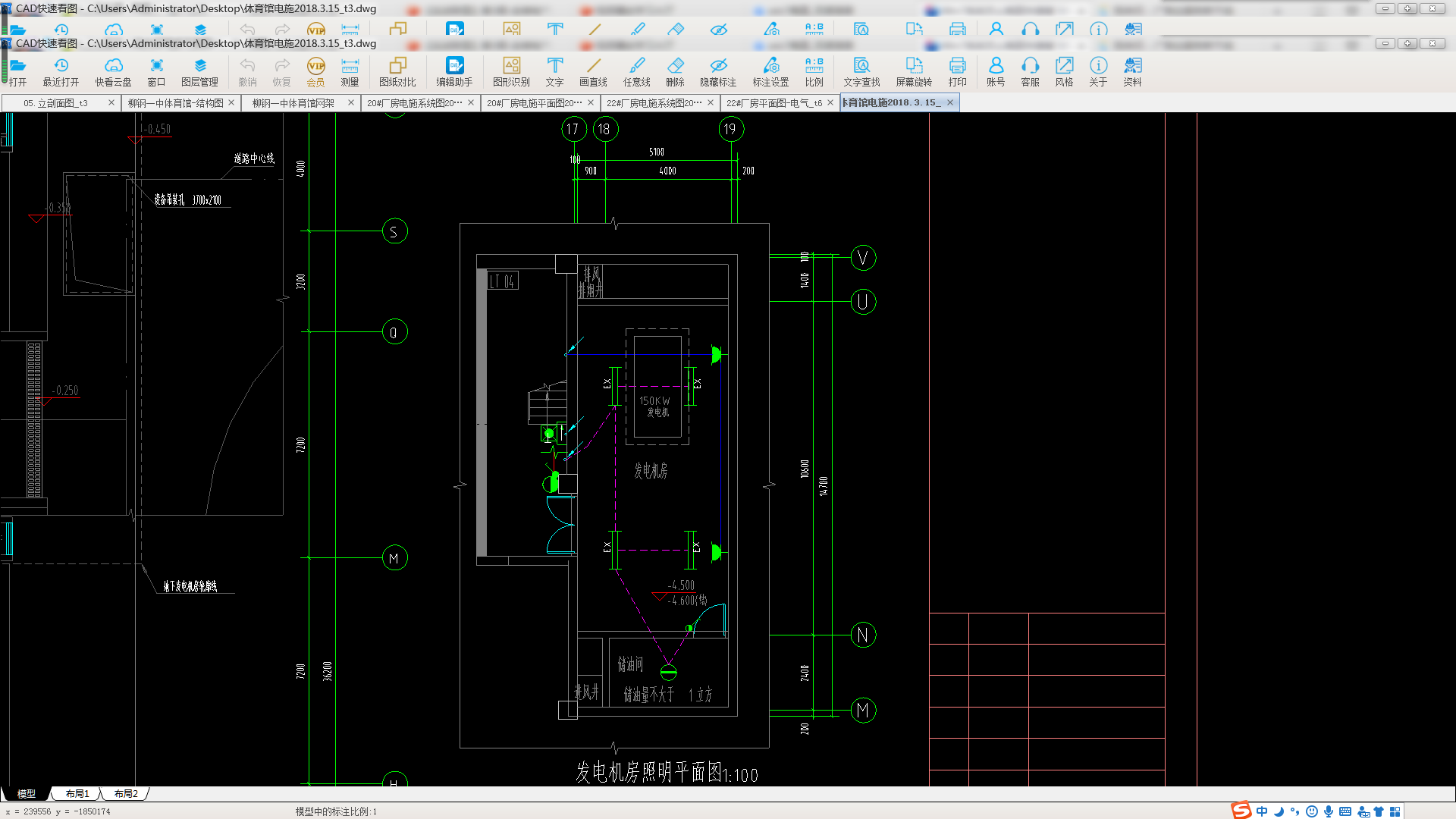
Task: Launch the 编辑助手 edit assistant
Action: [x=454, y=72]
